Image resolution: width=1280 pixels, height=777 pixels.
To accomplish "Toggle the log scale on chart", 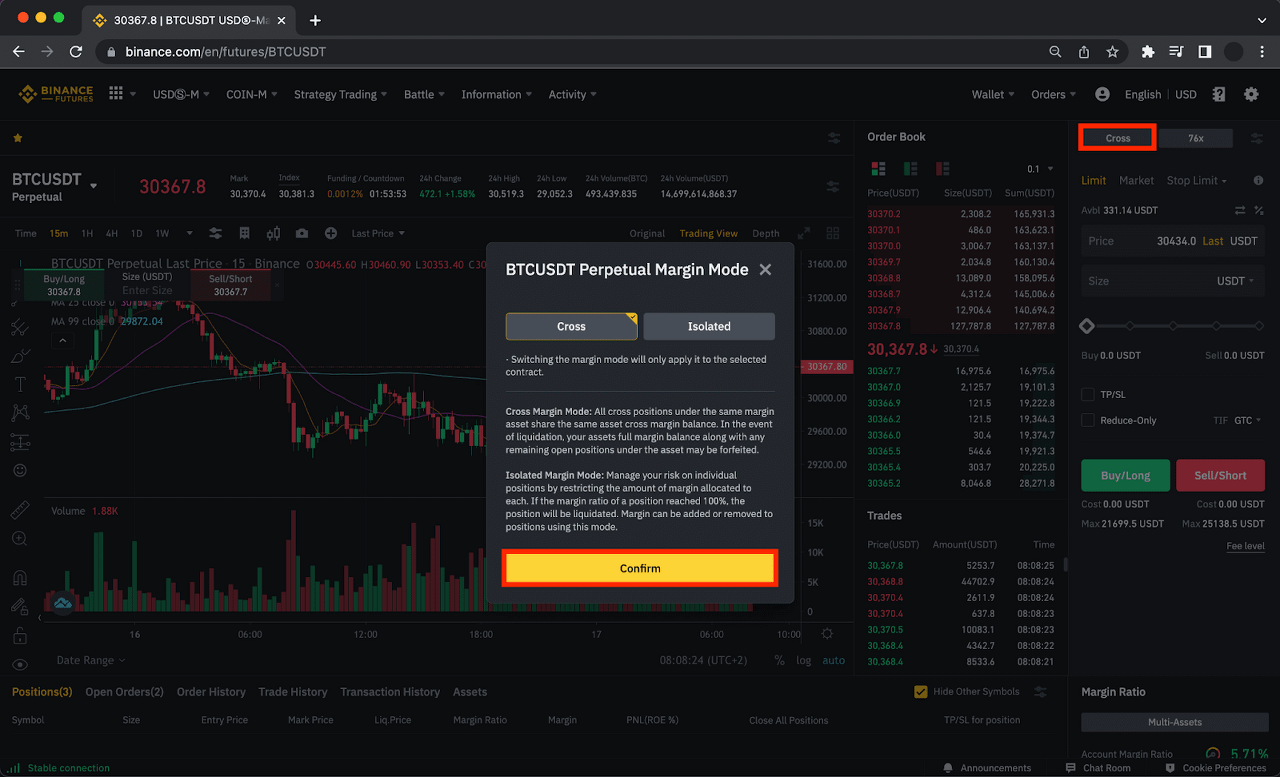I will point(804,660).
